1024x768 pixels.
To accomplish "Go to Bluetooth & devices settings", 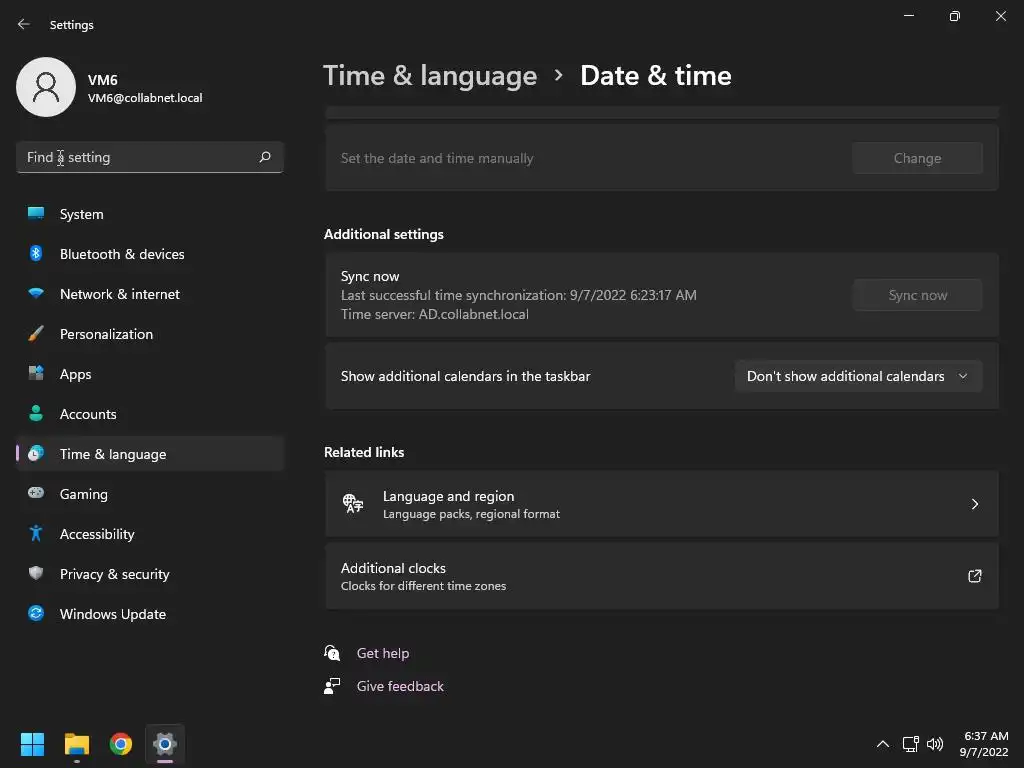I will (x=122, y=254).
